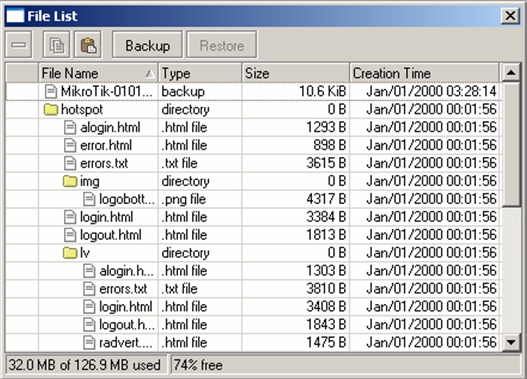This screenshot has height=379, width=527.
Task: Click the logout.html file icon
Action: [70, 235]
